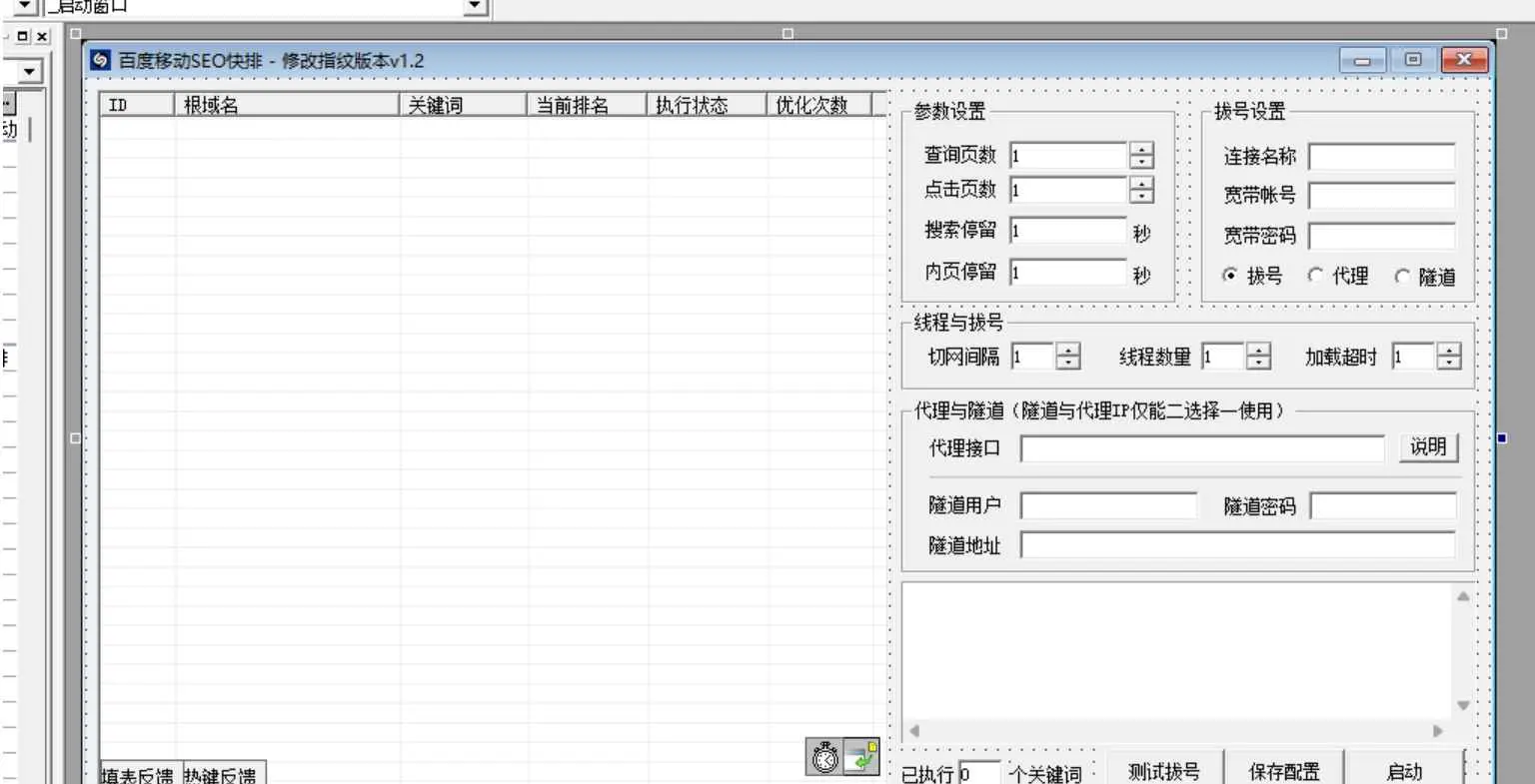Select the 隧道 radio button
This screenshot has width=1535, height=784.
coord(1402,276)
